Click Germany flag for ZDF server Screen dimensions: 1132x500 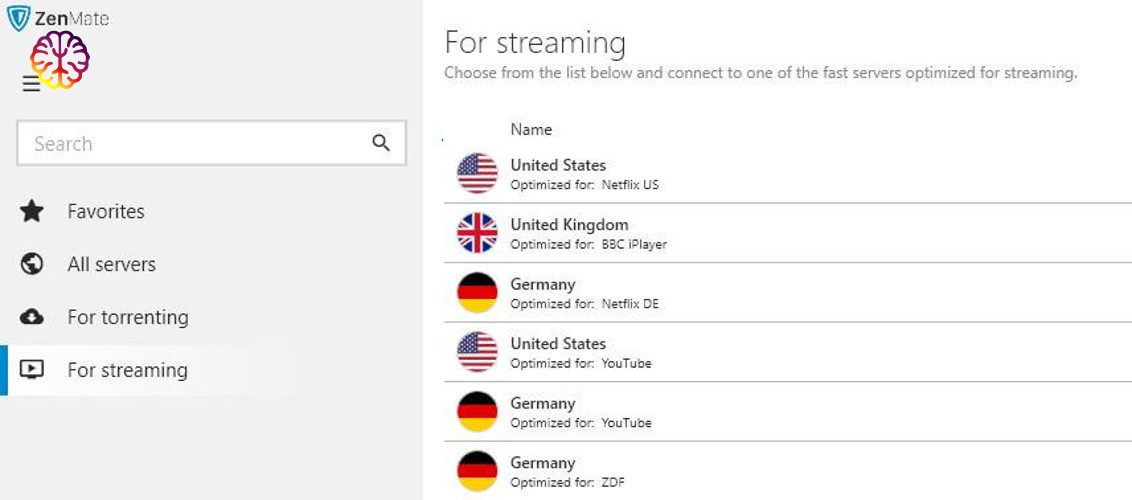(x=477, y=470)
